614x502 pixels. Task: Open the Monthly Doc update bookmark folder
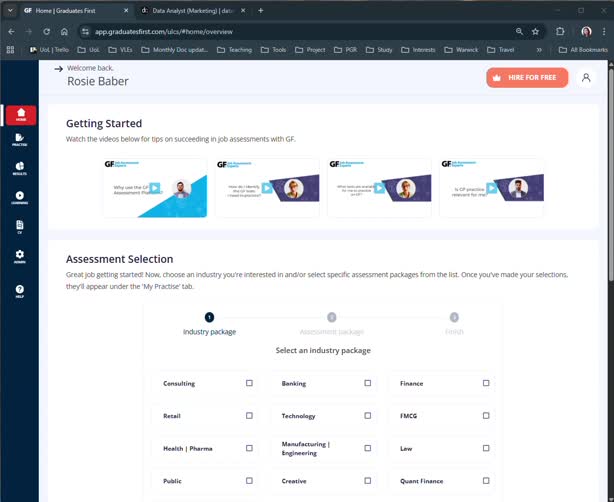[x=174, y=50]
